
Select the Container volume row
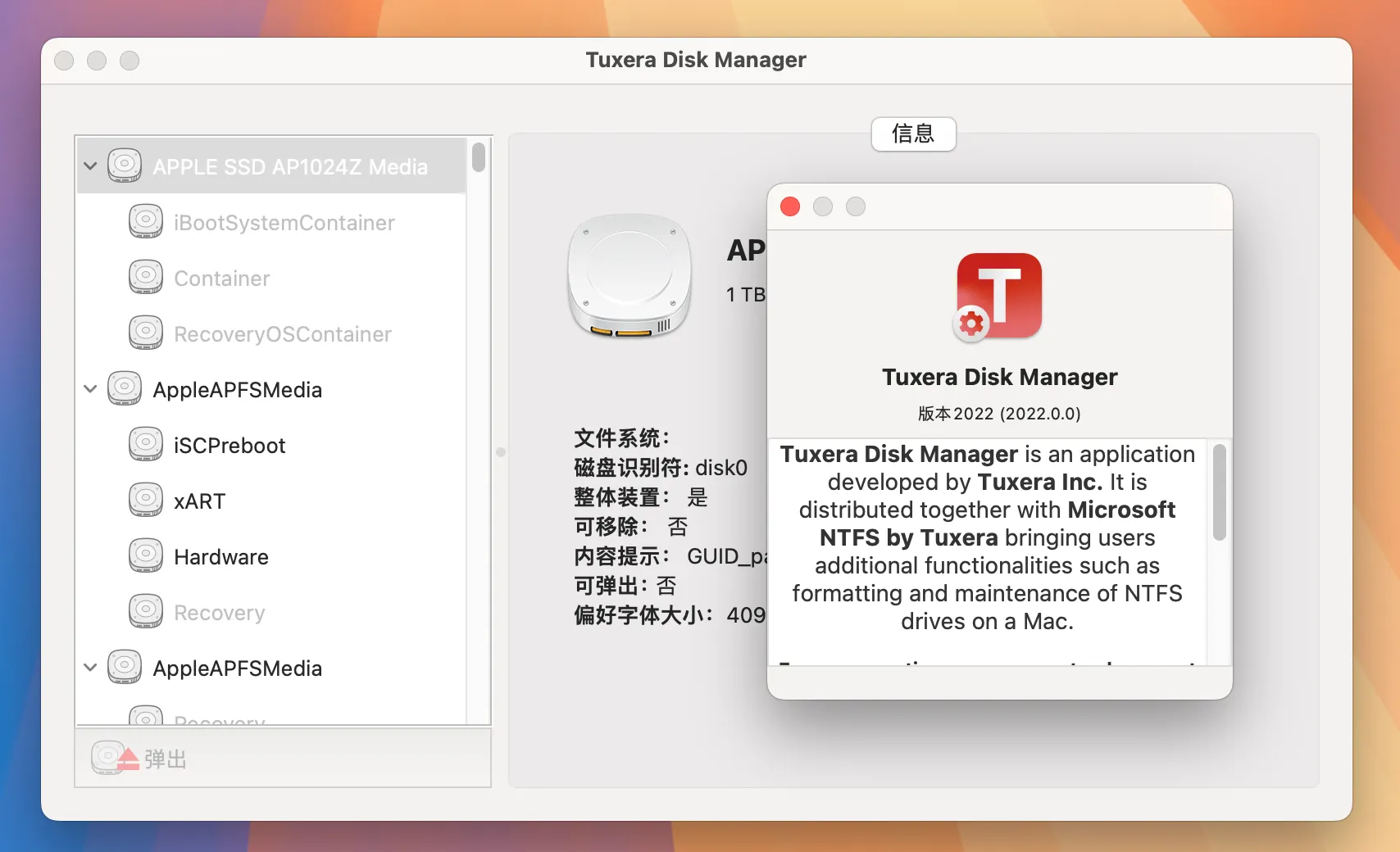click(x=271, y=278)
